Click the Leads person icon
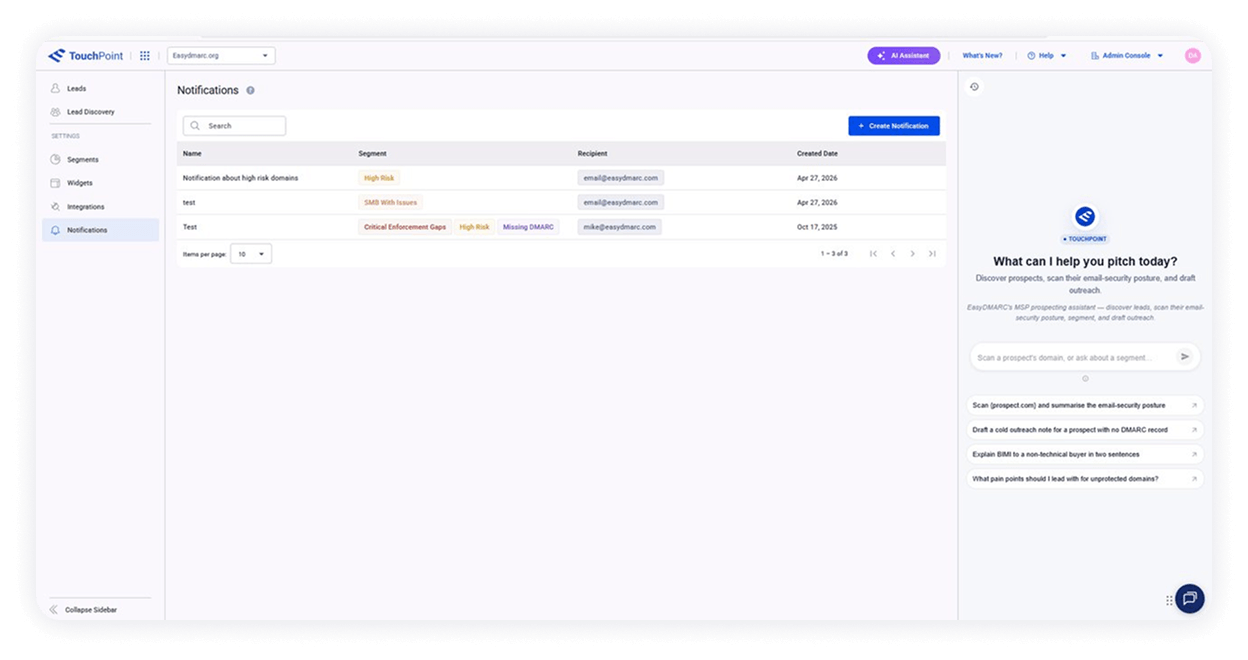 click(x=55, y=88)
